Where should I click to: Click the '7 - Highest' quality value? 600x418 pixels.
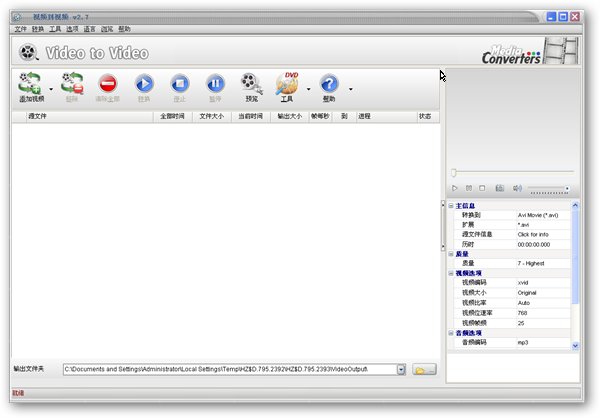(x=531, y=263)
